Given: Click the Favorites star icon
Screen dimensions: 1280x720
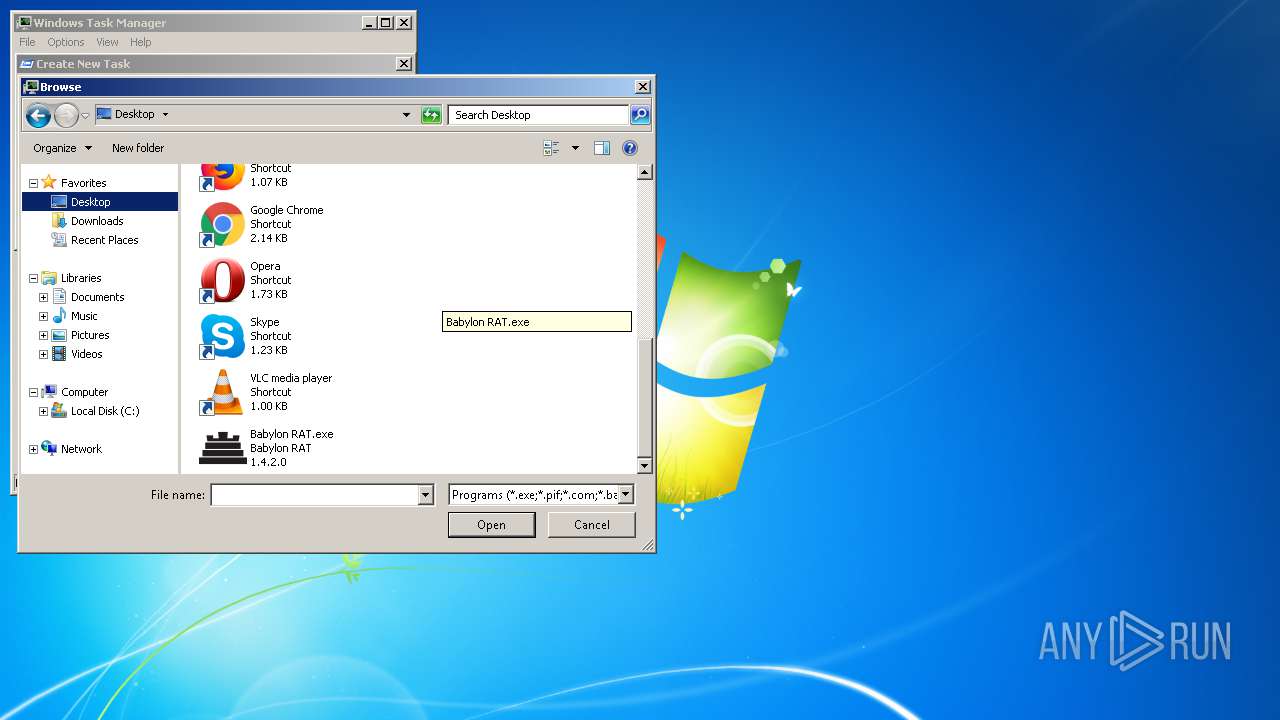Looking at the screenshot, I should pyautogui.click(x=49, y=182).
